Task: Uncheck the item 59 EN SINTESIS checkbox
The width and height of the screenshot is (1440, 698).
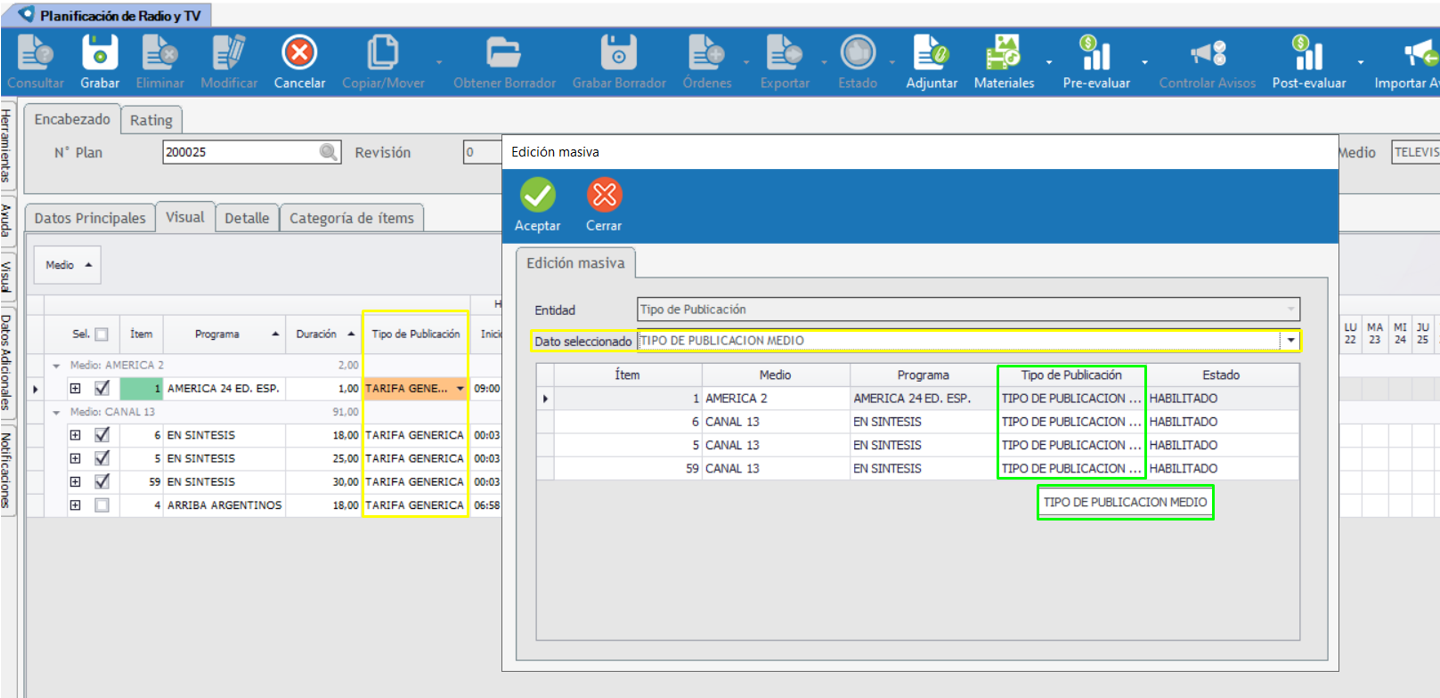Action: coord(101,482)
